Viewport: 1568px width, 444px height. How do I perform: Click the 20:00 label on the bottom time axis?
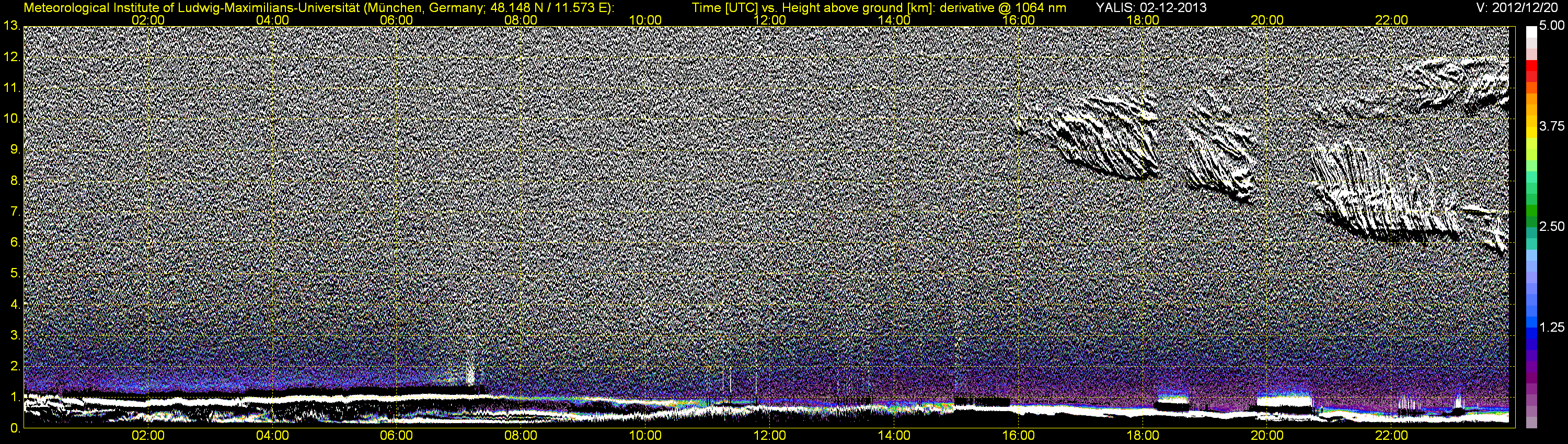pos(1267,436)
